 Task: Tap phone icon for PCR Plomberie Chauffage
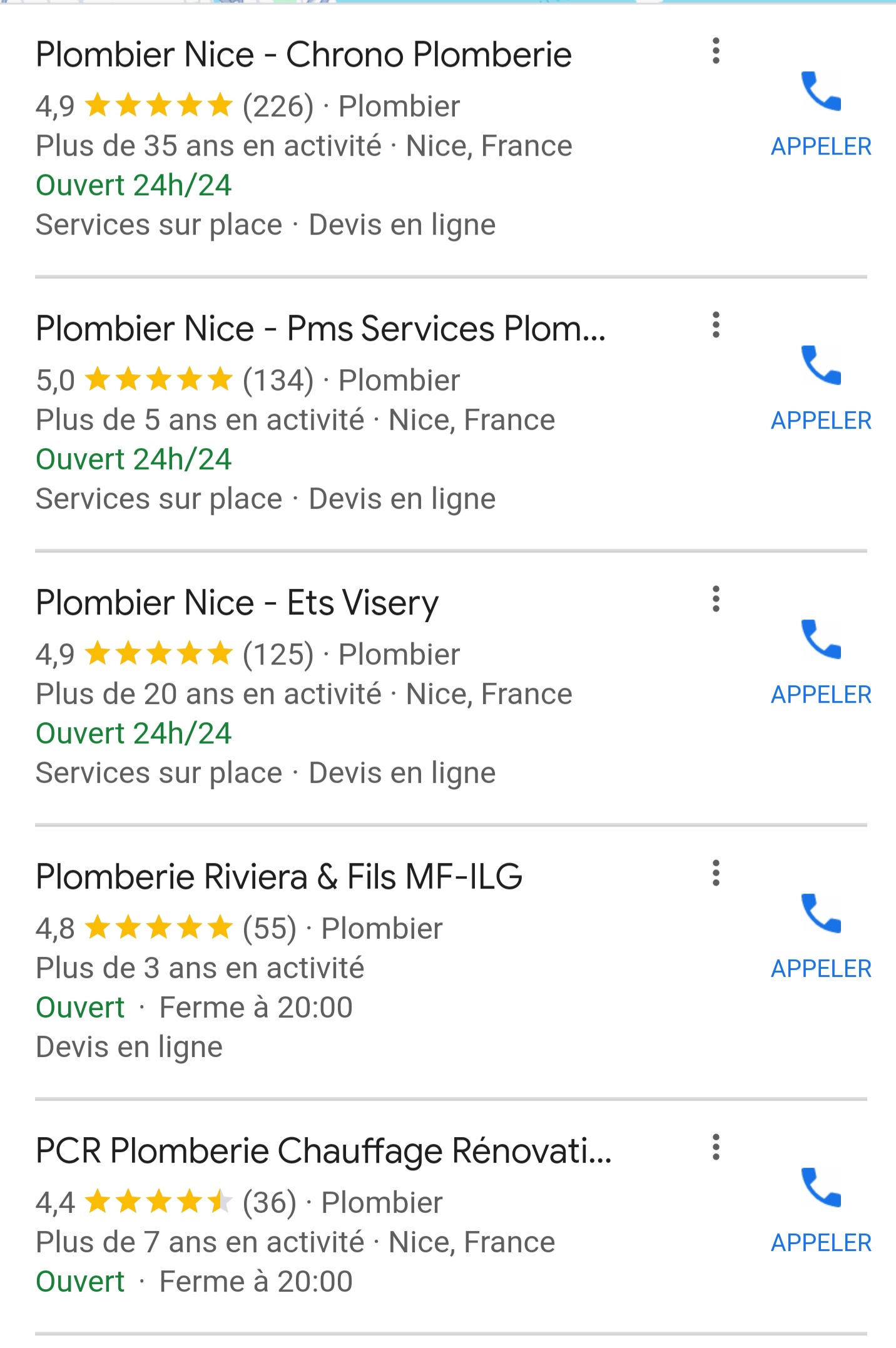pyautogui.click(x=821, y=1188)
